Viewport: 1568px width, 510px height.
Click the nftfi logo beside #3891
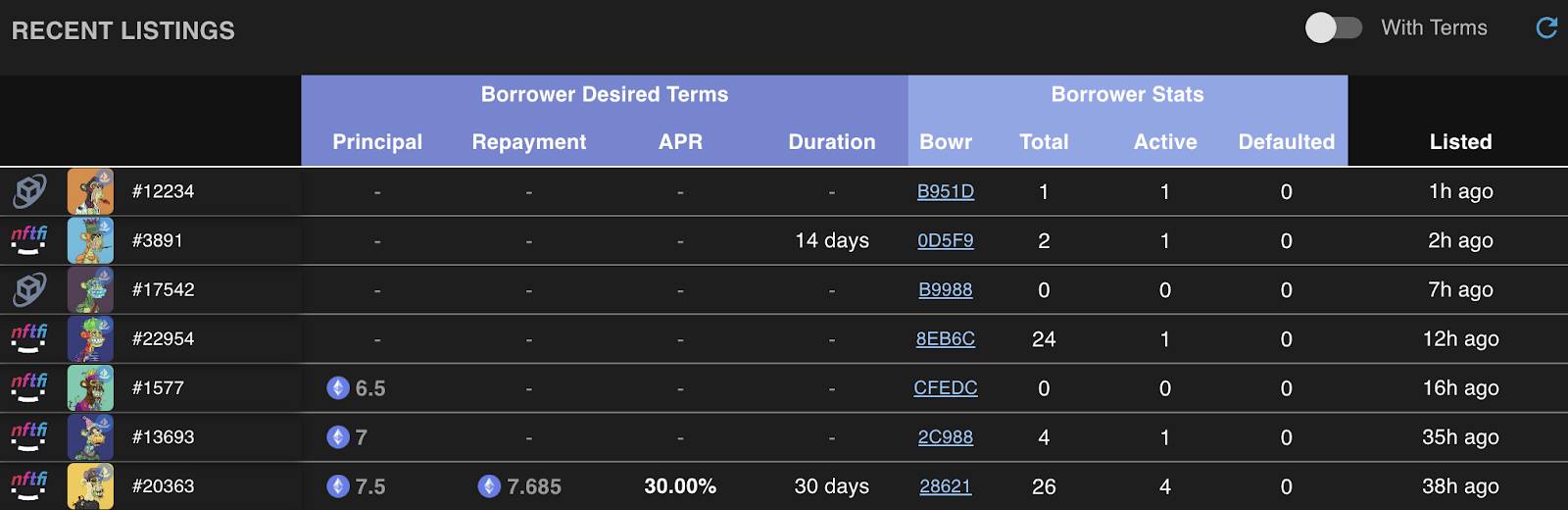28,240
